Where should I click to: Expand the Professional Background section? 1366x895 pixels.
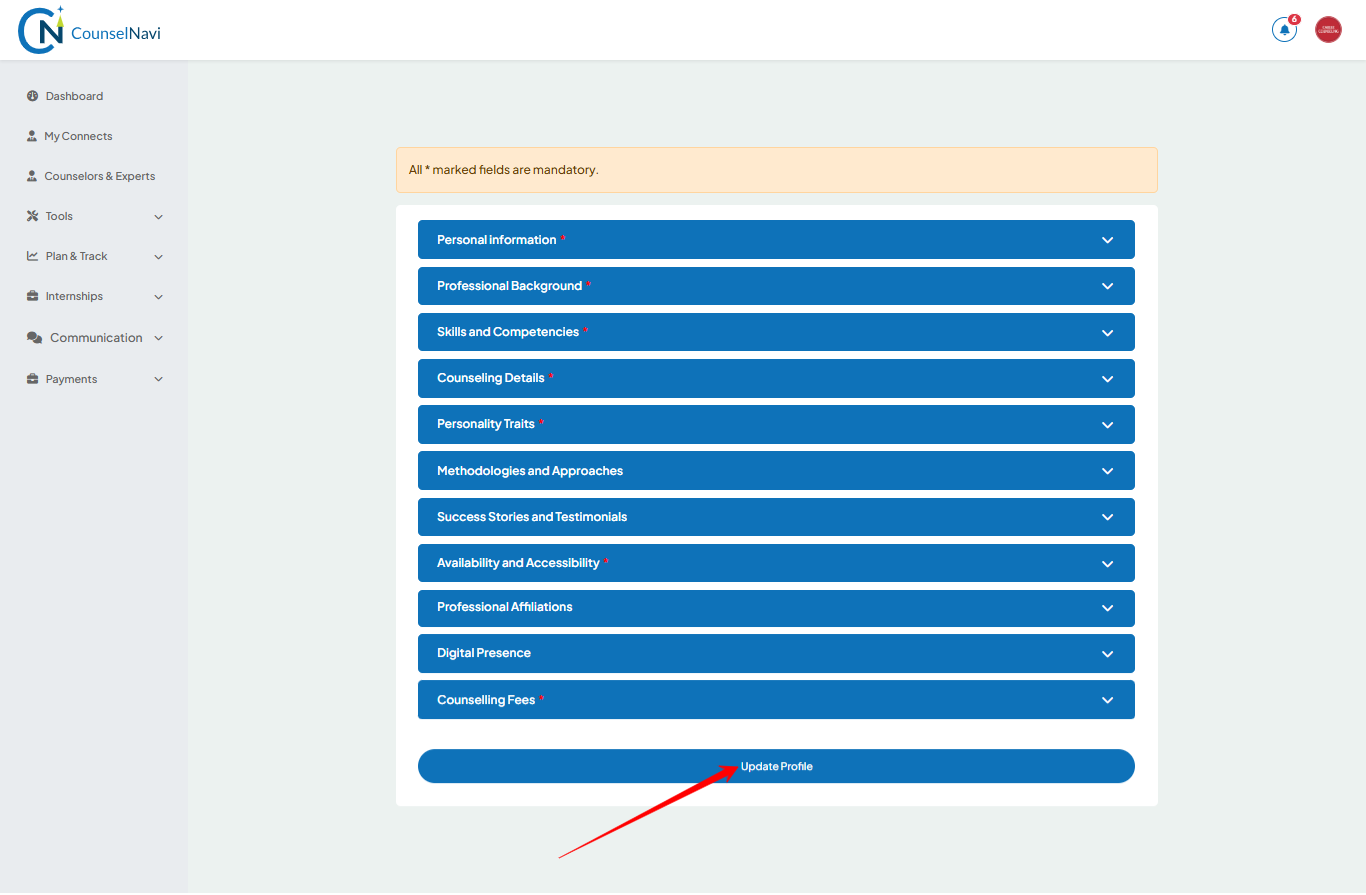tap(775, 286)
